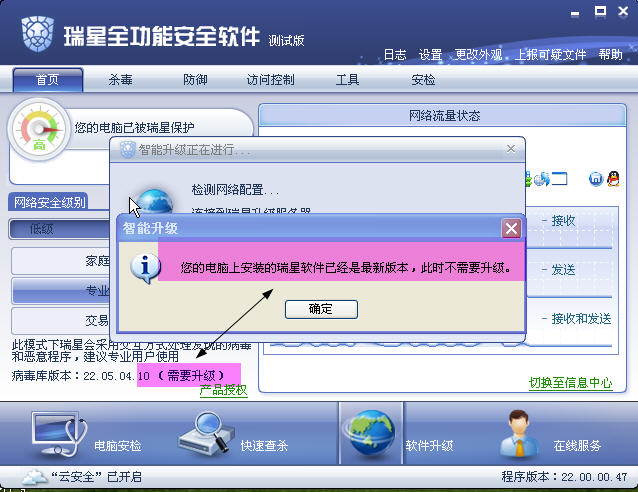Open 在线服务 support person icon
The image size is (638, 492).
click(519, 433)
